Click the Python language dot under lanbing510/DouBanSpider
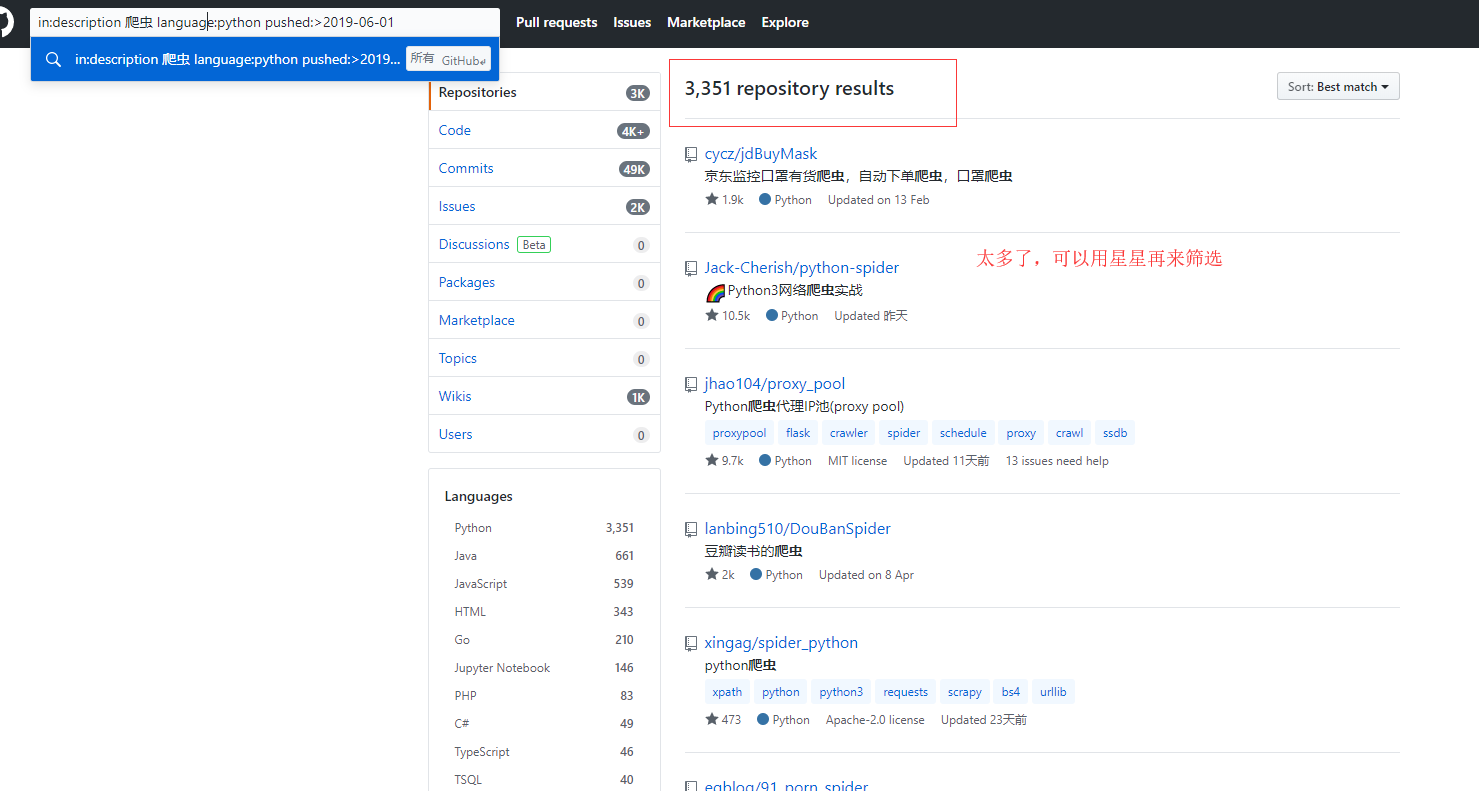The image size is (1479, 791). (x=756, y=575)
